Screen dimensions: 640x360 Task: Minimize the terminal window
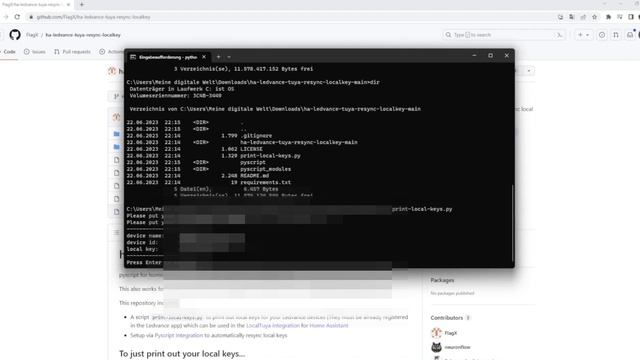pyautogui.click(x=474, y=56)
